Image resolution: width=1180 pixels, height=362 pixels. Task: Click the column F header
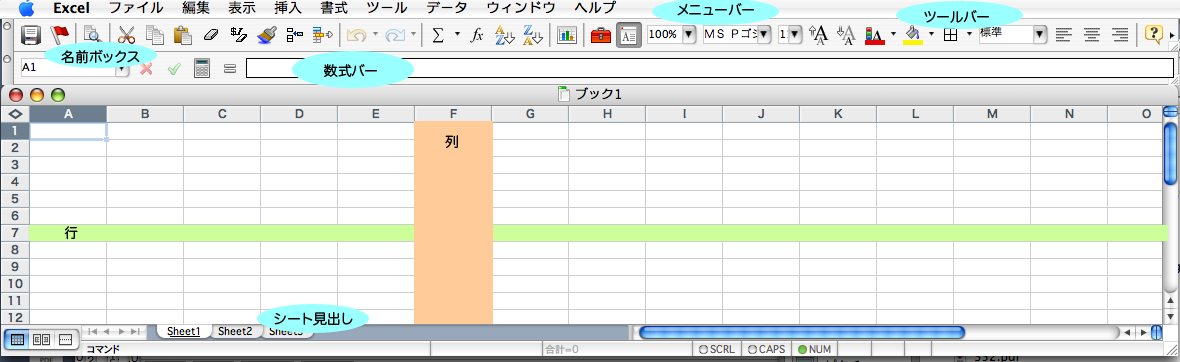453,114
